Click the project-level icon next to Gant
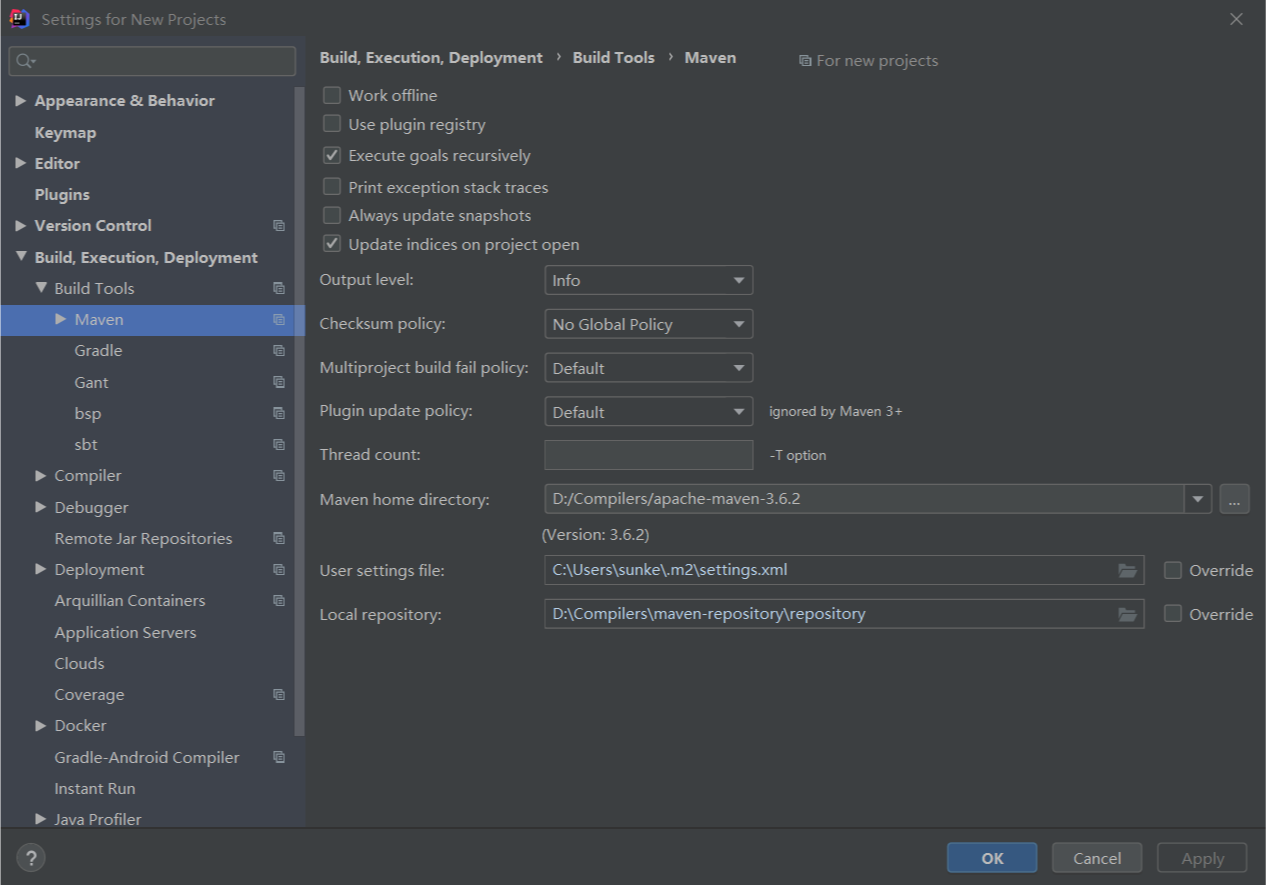The image size is (1266, 885). click(x=279, y=382)
